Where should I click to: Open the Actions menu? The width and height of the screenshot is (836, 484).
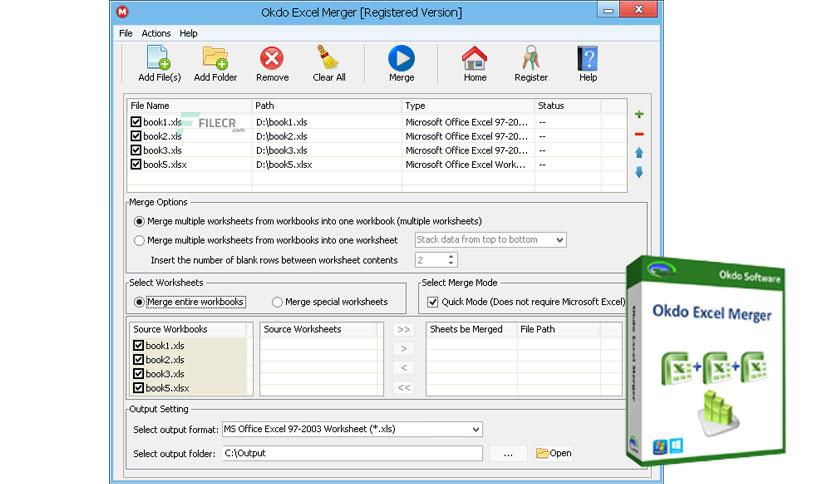pos(156,33)
